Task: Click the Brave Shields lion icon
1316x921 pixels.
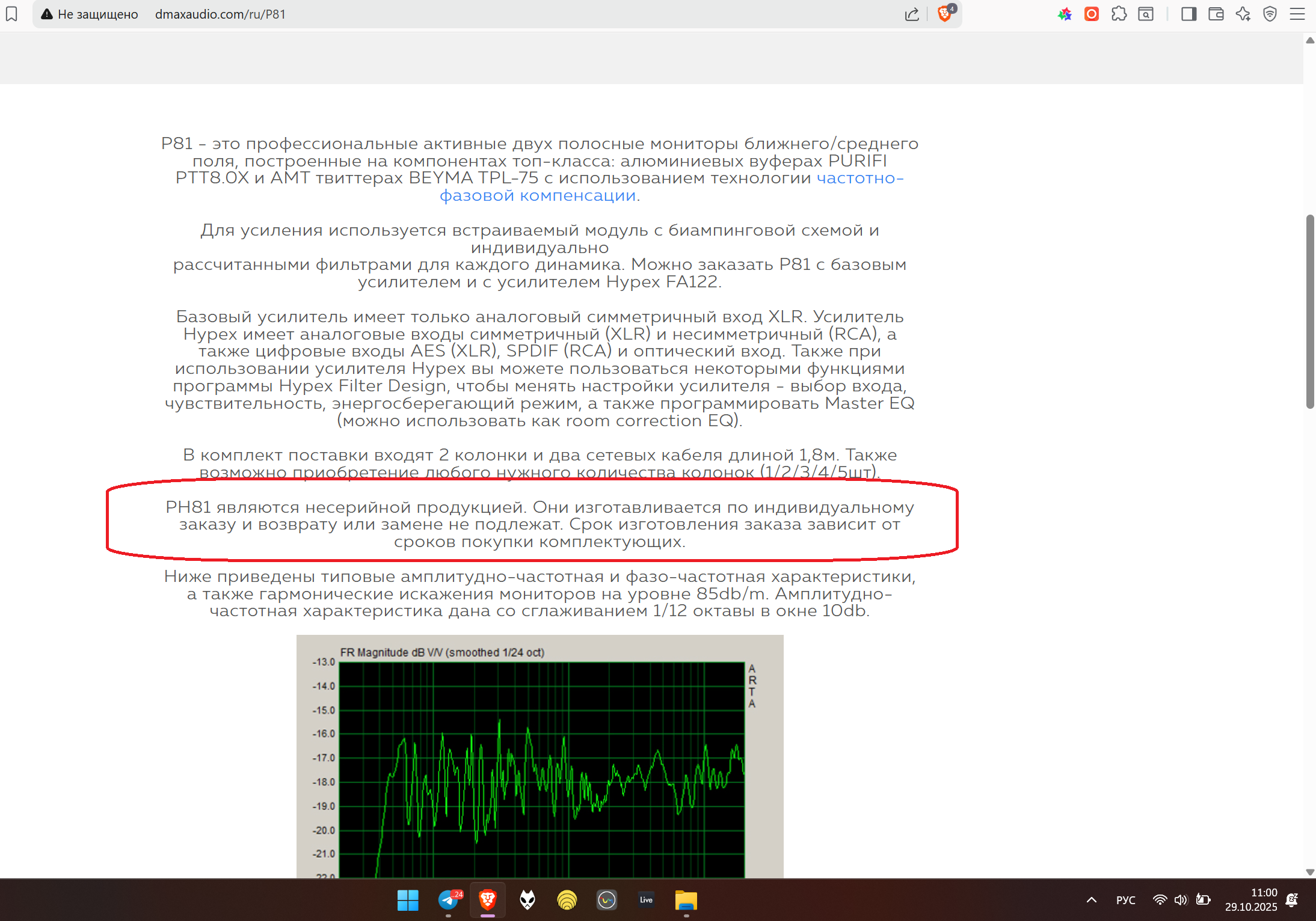Action: 944,14
